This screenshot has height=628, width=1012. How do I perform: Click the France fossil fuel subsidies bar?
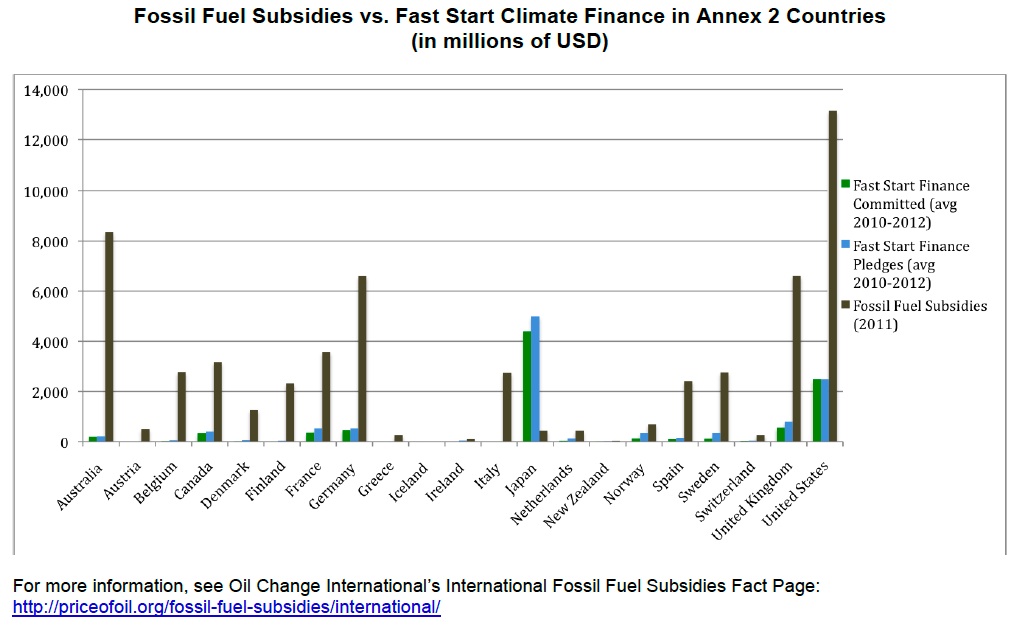(x=326, y=397)
